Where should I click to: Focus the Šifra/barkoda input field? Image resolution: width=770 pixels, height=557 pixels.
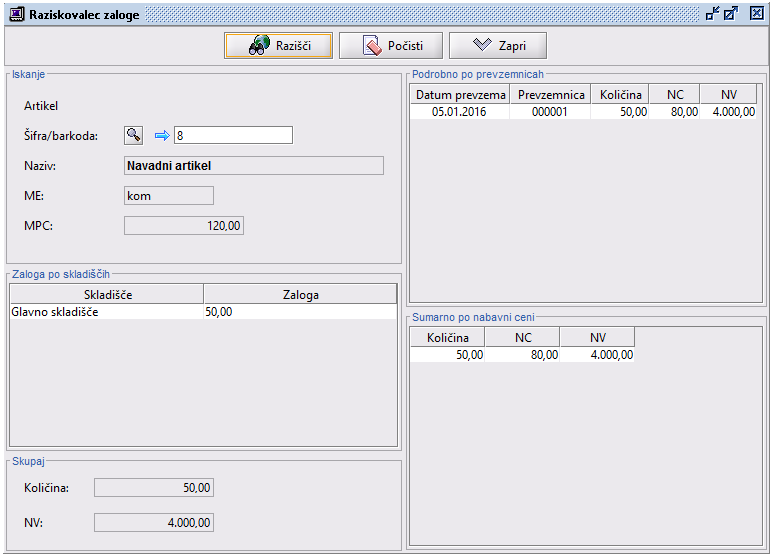pos(233,135)
